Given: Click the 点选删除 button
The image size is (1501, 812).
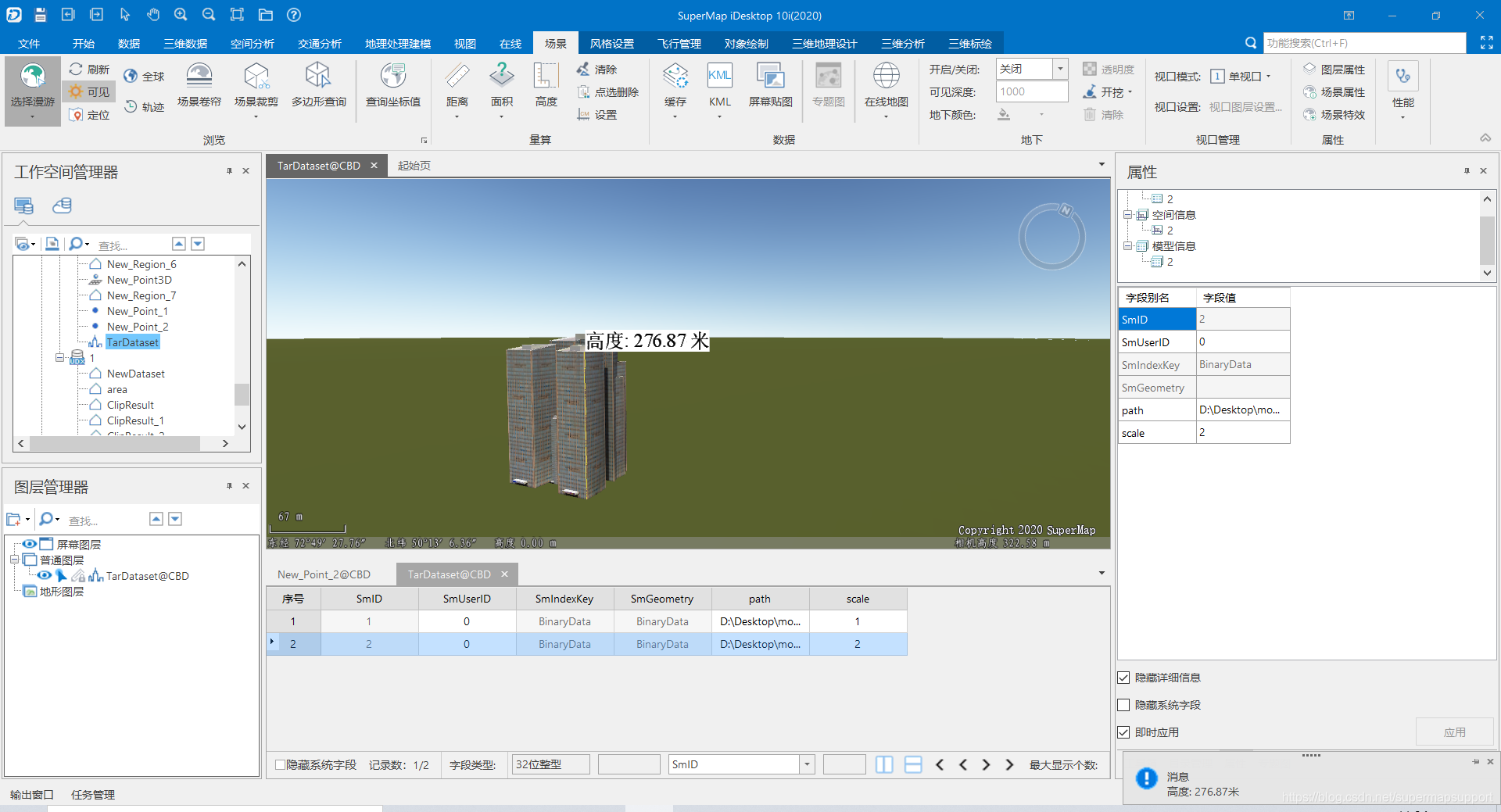Looking at the screenshot, I should [607, 92].
